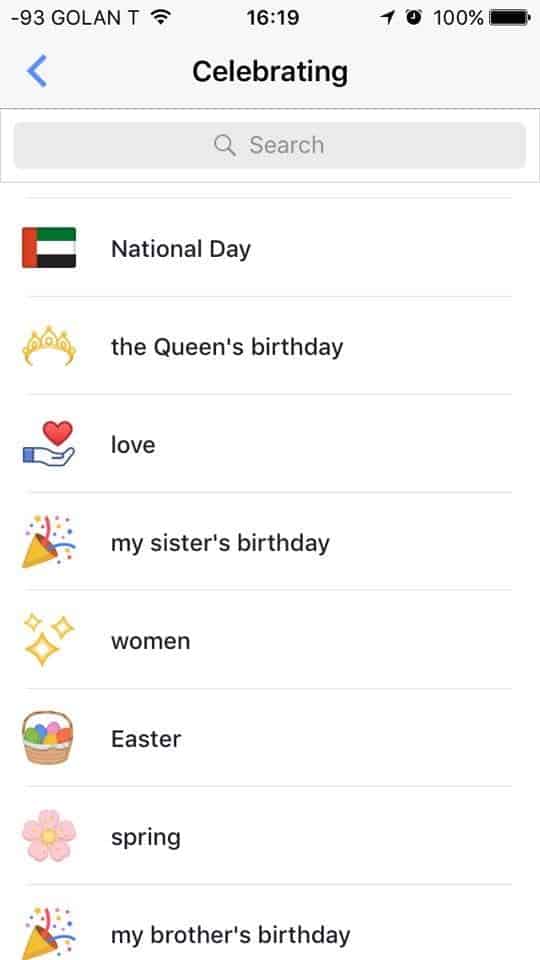Image resolution: width=540 pixels, height=960 pixels.
Task: Select the National Day option
Action: [270, 248]
